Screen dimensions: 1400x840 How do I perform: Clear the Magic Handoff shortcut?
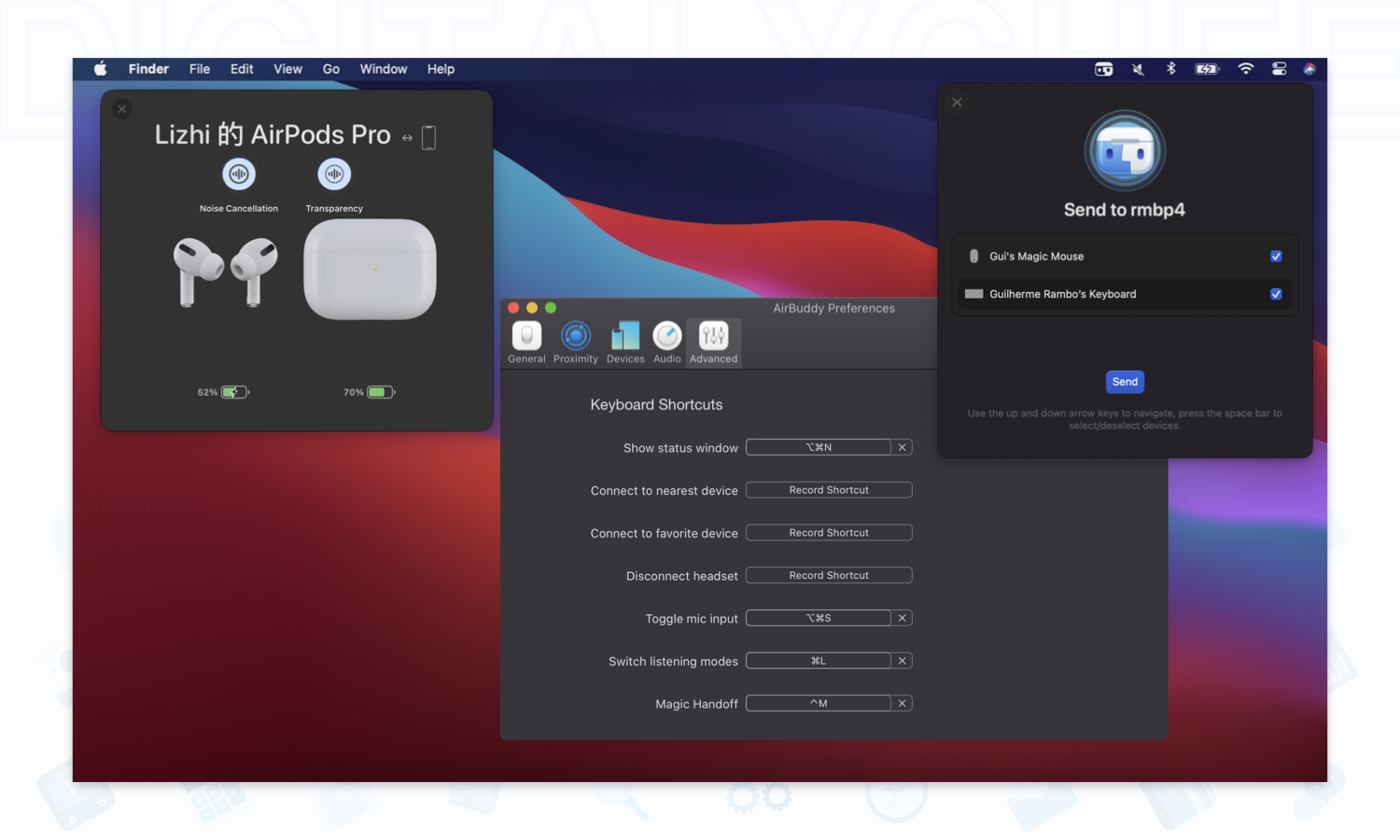tap(902, 704)
